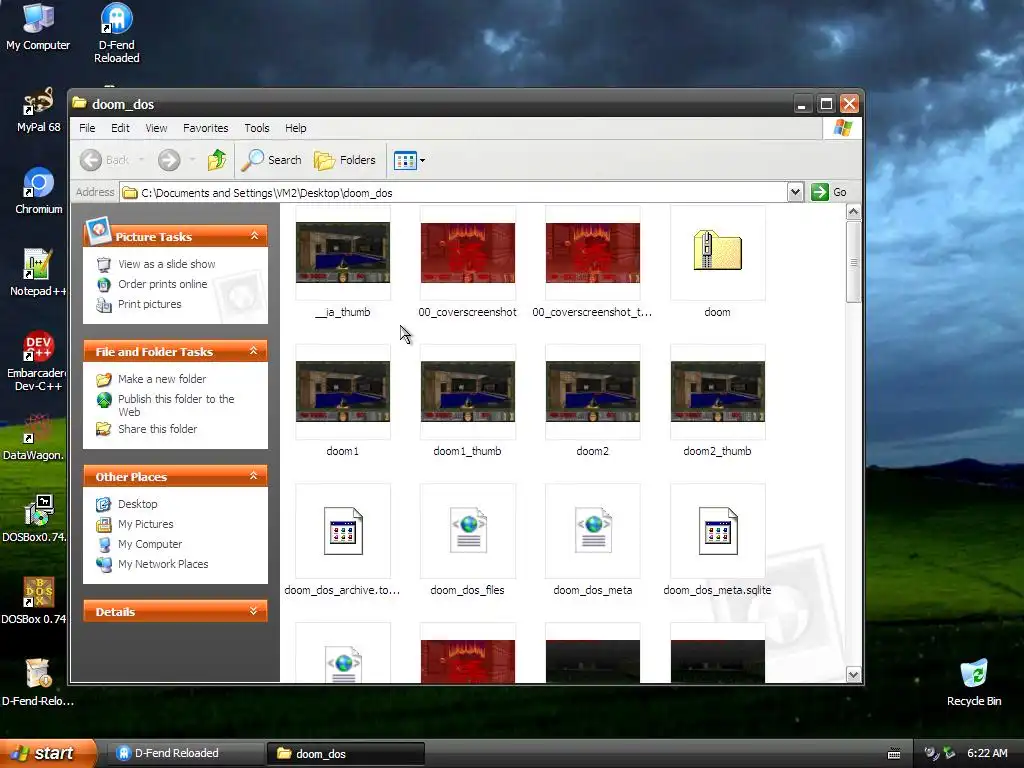Launch DOSBox 0.74 shortcut

point(34,601)
